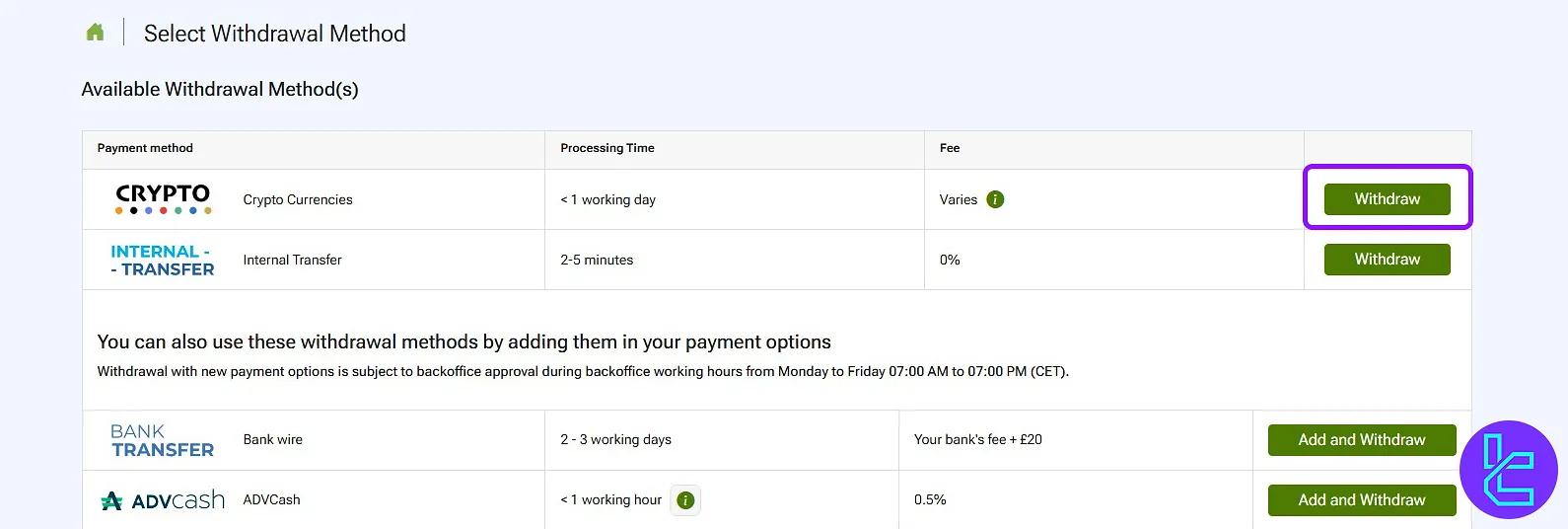Image resolution: width=1568 pixels, height=529 pixels.
Task: Add and Withdraw via Bank wire
Action: tap(1362, 440)
